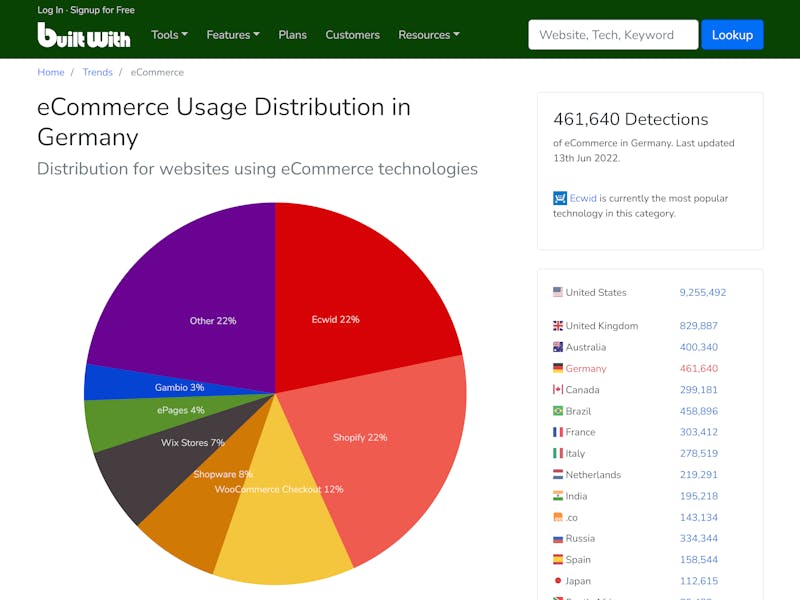Image resolution: width=800 pixels, height=600 pixels.
Task: Open the United Kingdom country link
Action: click(602, 326)
